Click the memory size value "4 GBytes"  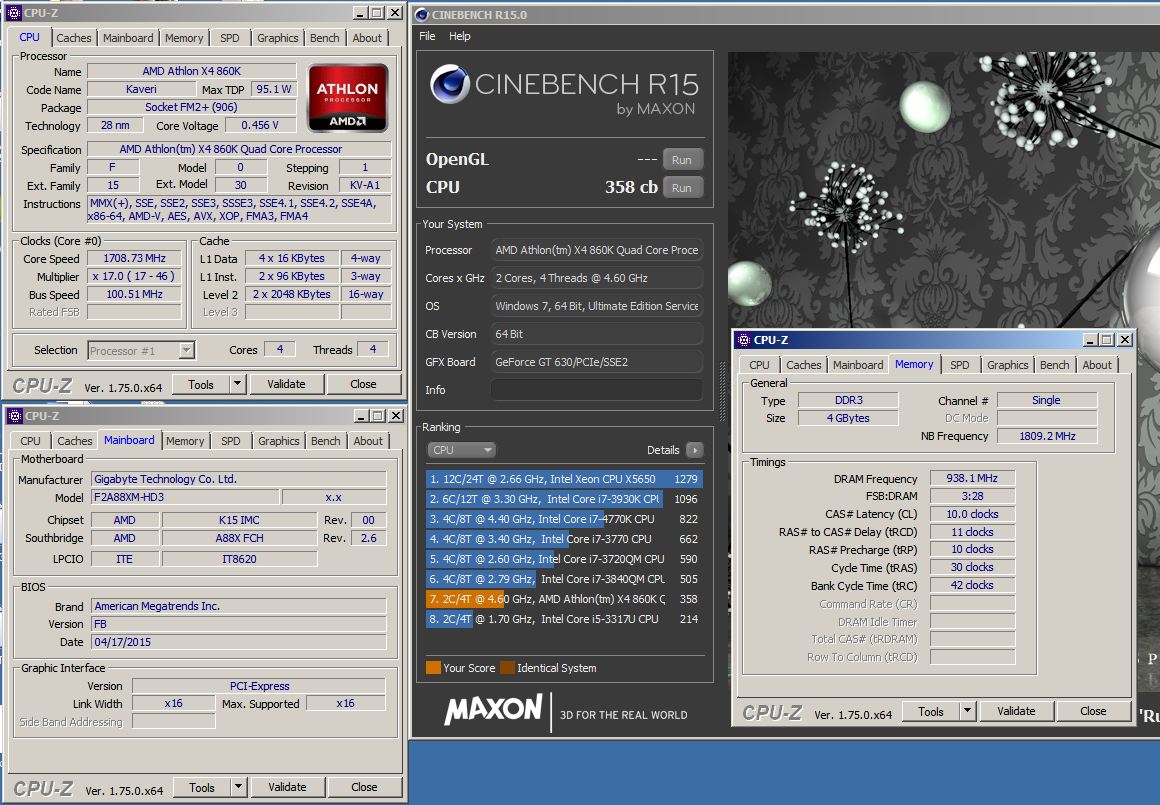[848, 418]
